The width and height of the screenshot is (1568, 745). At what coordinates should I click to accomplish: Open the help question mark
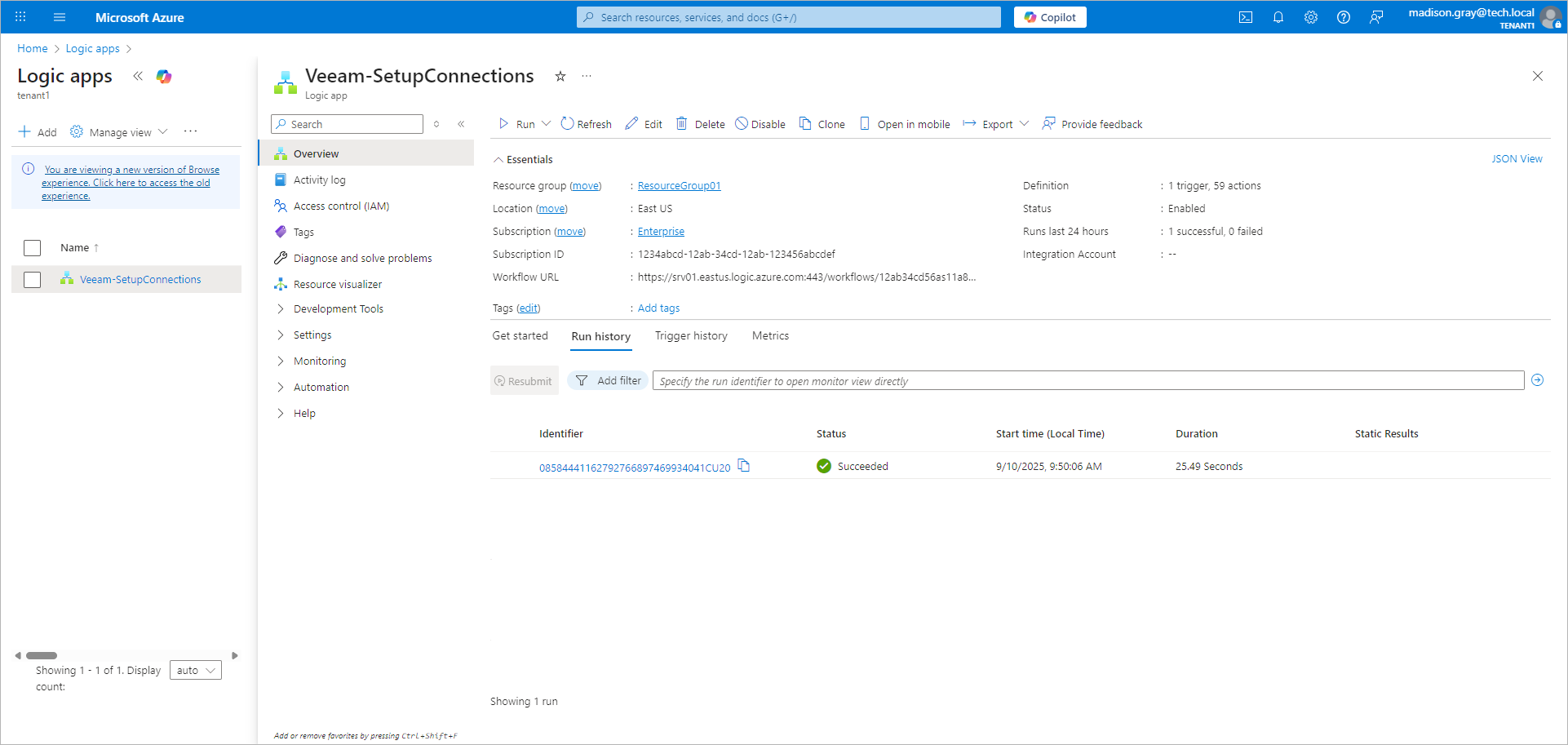[x=1344, y=17]
